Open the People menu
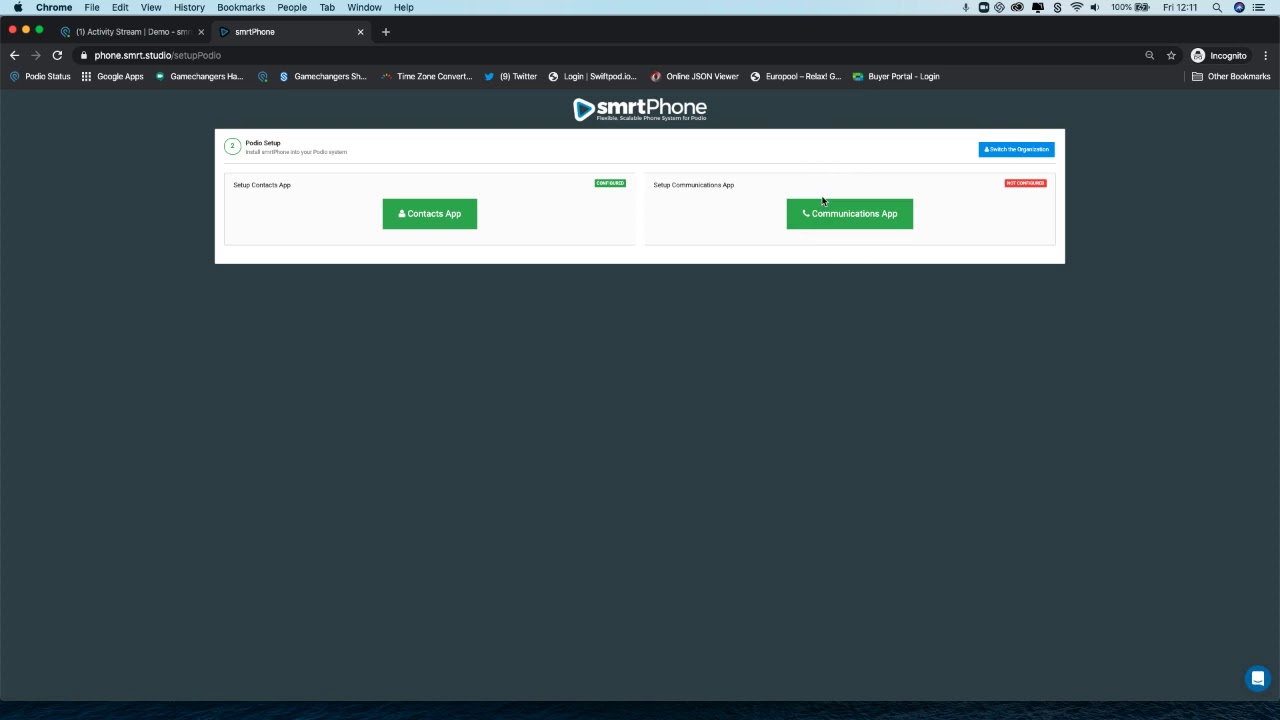Viewport: 1280px width, 720px height. coord(292,7)
